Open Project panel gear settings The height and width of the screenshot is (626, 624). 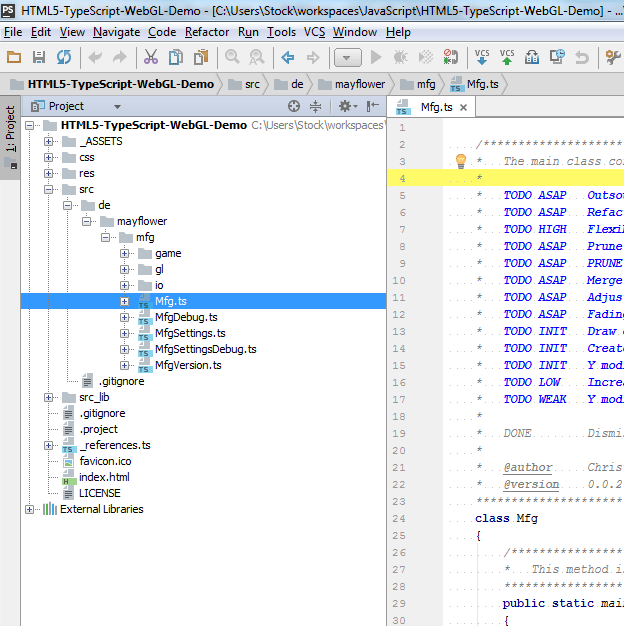347,106
